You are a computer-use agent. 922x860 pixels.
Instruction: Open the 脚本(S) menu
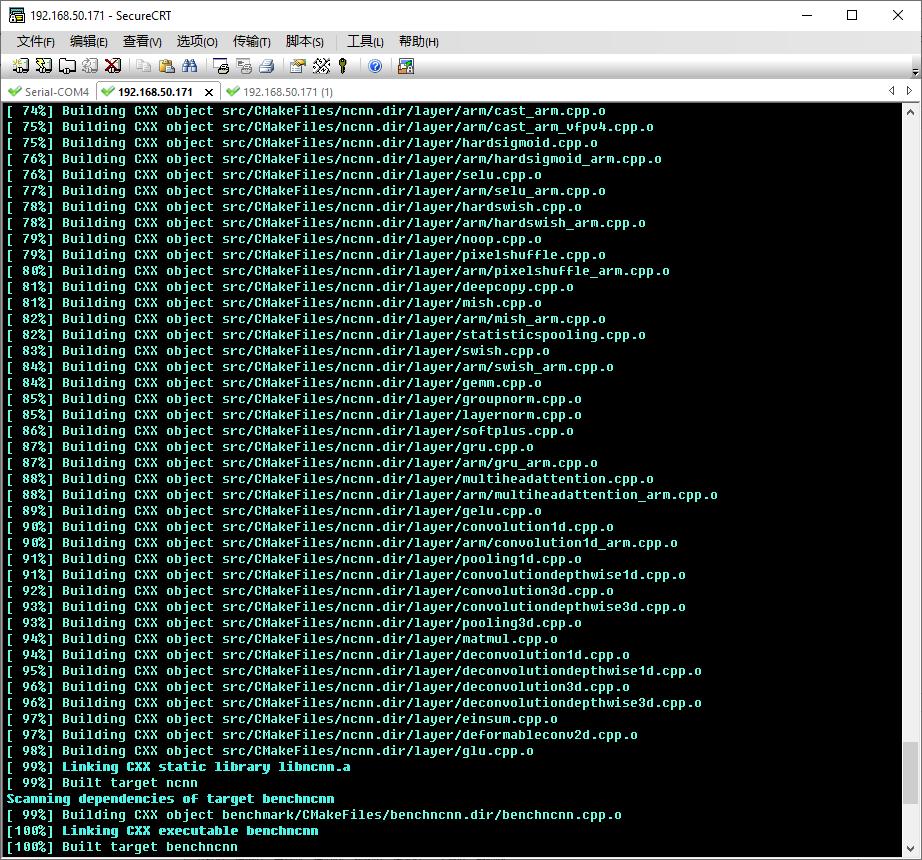[304, 41]
